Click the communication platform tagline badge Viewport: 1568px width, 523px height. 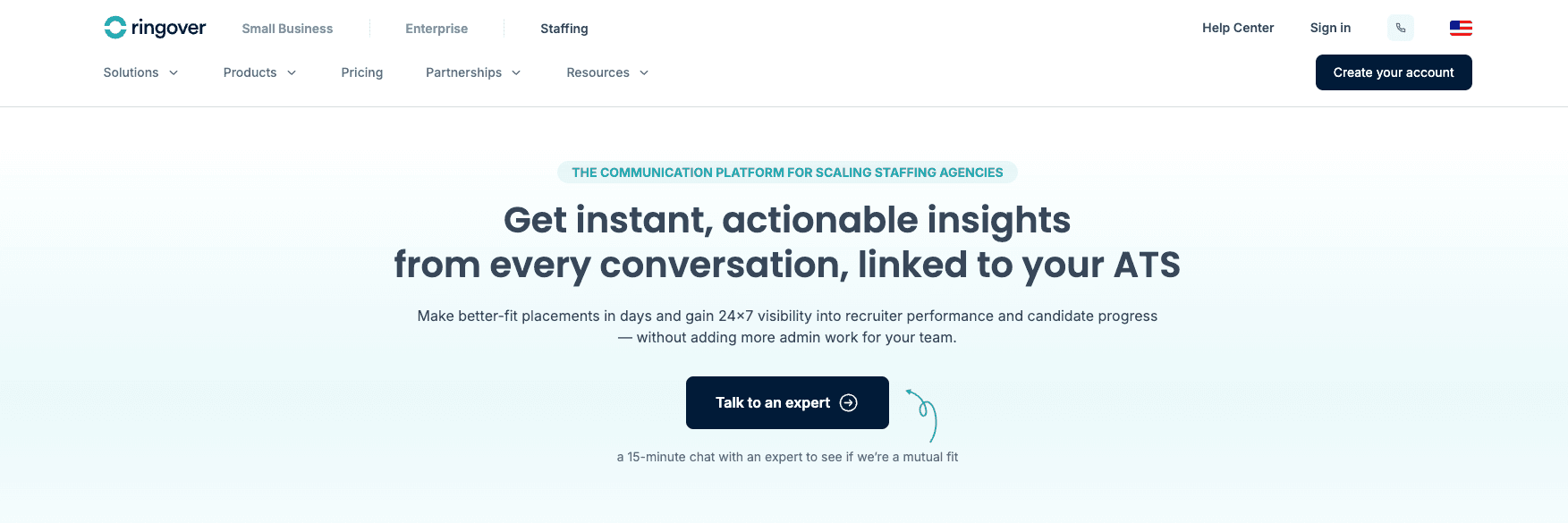click(x=787, y=173)
